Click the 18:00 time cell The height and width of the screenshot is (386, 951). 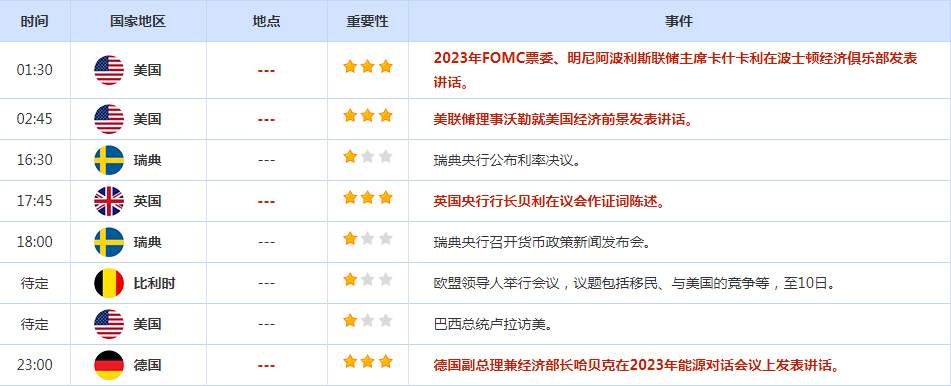pos(35,242)
